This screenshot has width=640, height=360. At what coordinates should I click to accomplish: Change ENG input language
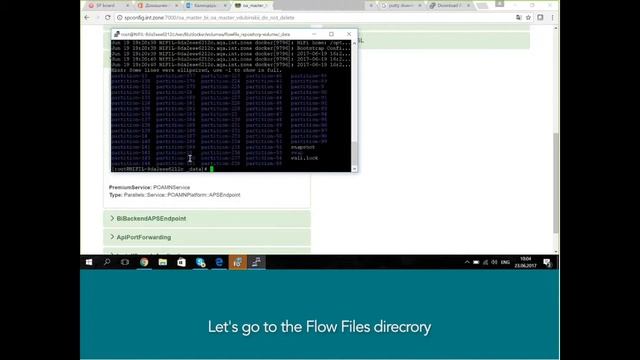pos(505,262)
